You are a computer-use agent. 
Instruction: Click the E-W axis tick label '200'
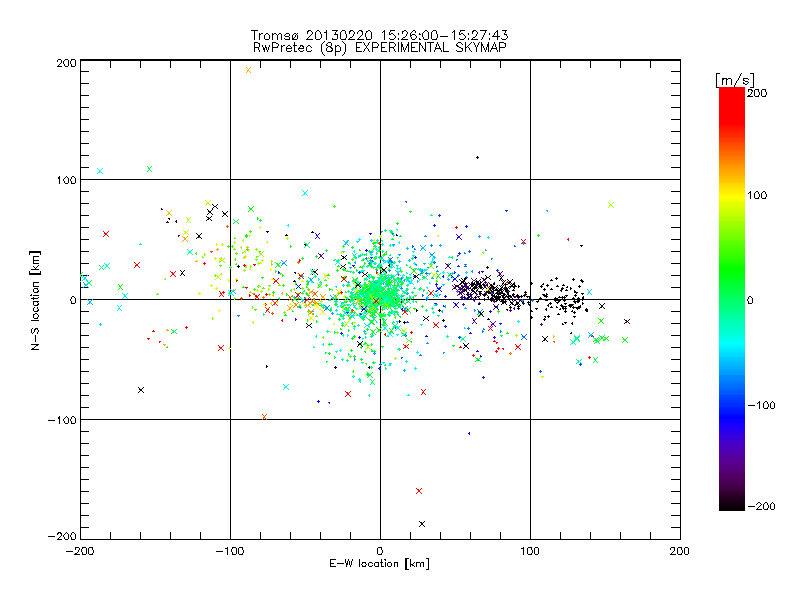(x=680, y=551)
